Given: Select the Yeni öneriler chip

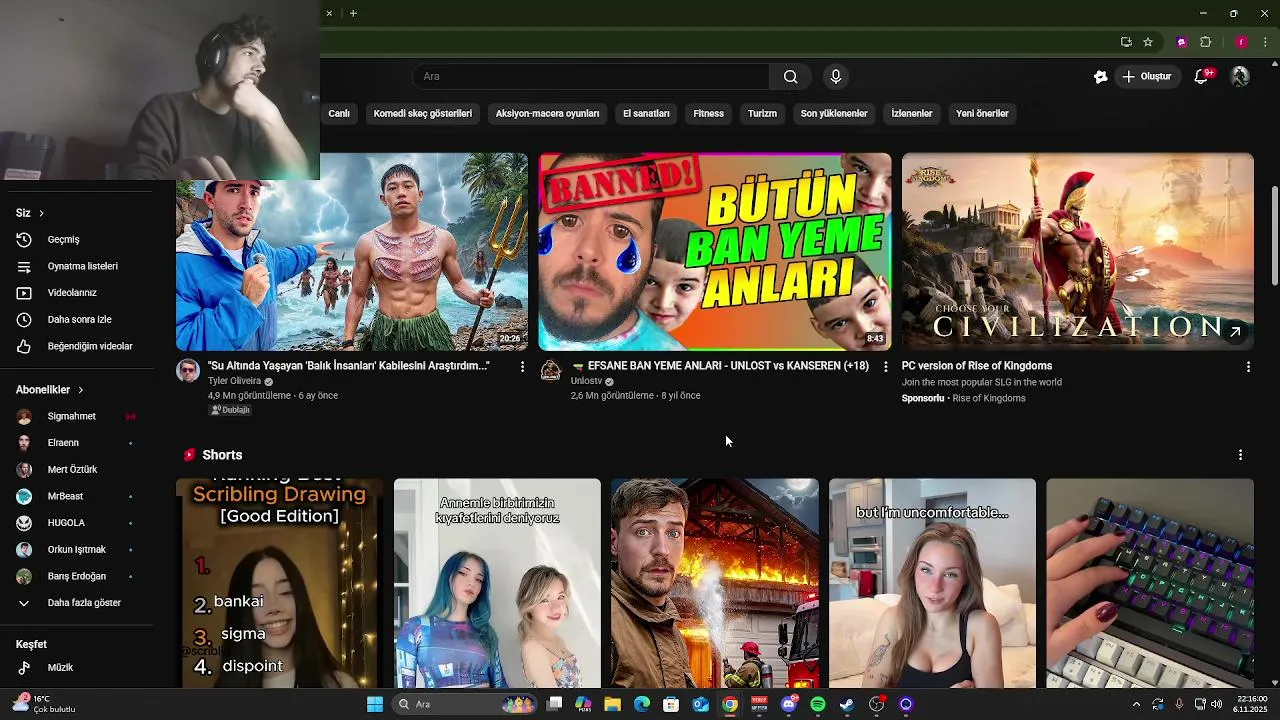Looking at the screenshot, I should click(982, 113).
